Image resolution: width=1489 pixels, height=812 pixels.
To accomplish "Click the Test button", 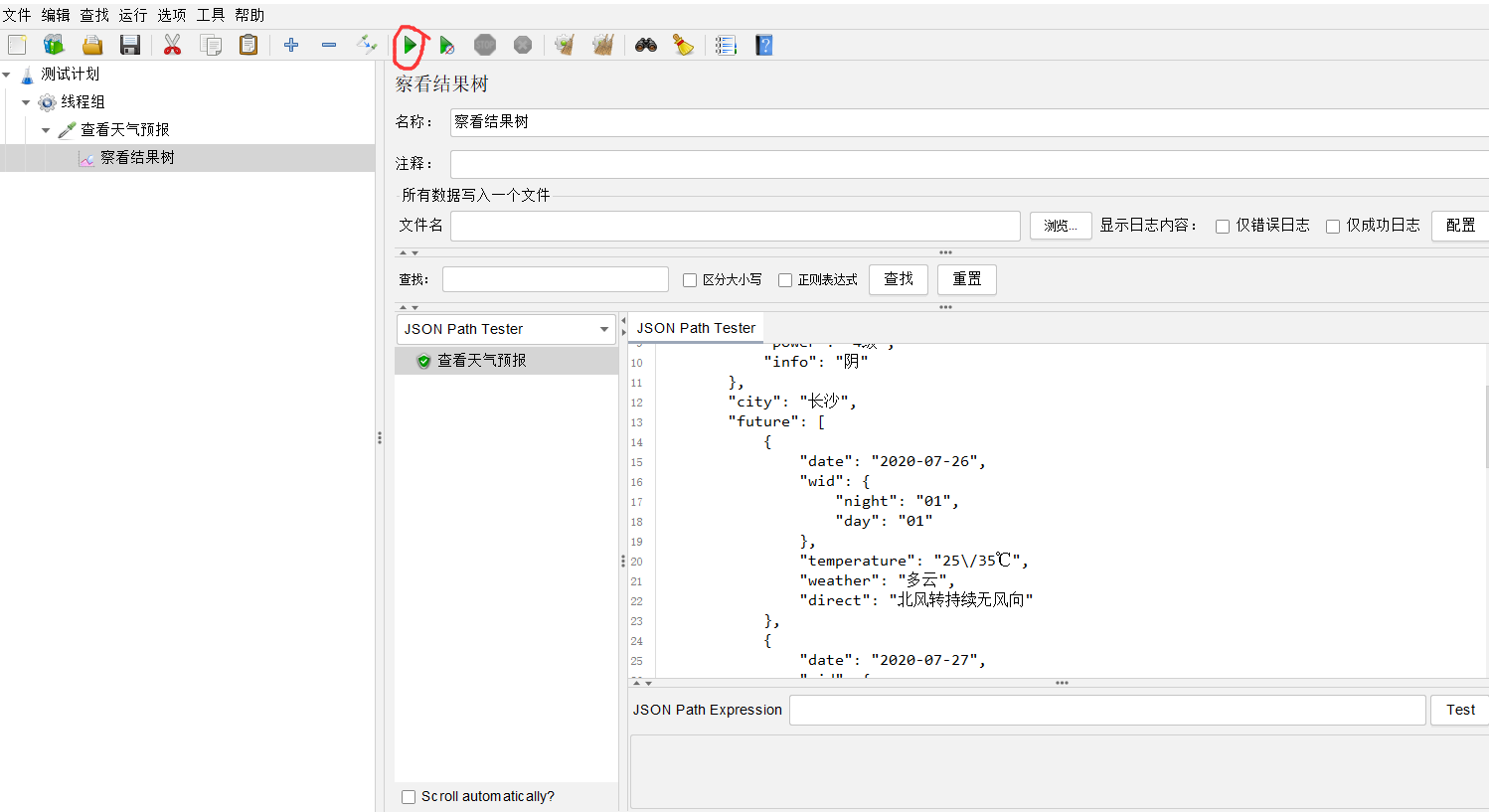I will 1459,710.
